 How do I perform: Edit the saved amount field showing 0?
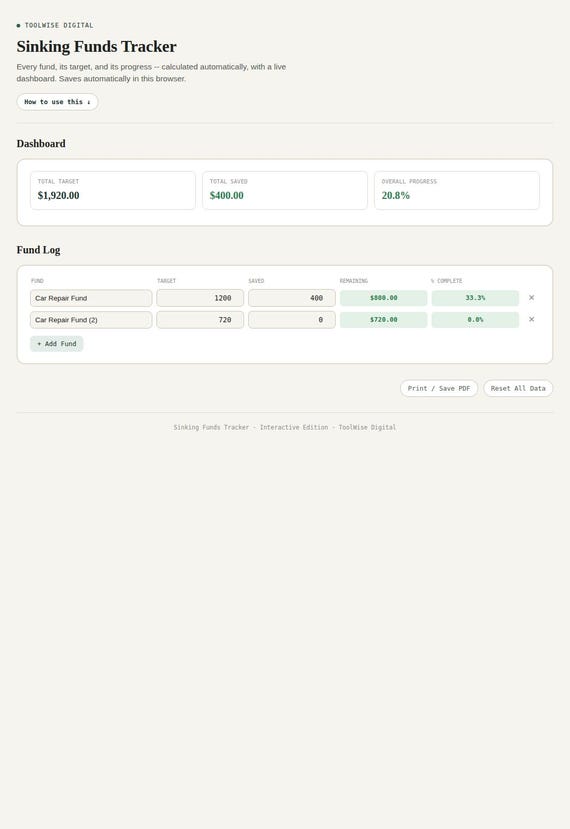292,320
